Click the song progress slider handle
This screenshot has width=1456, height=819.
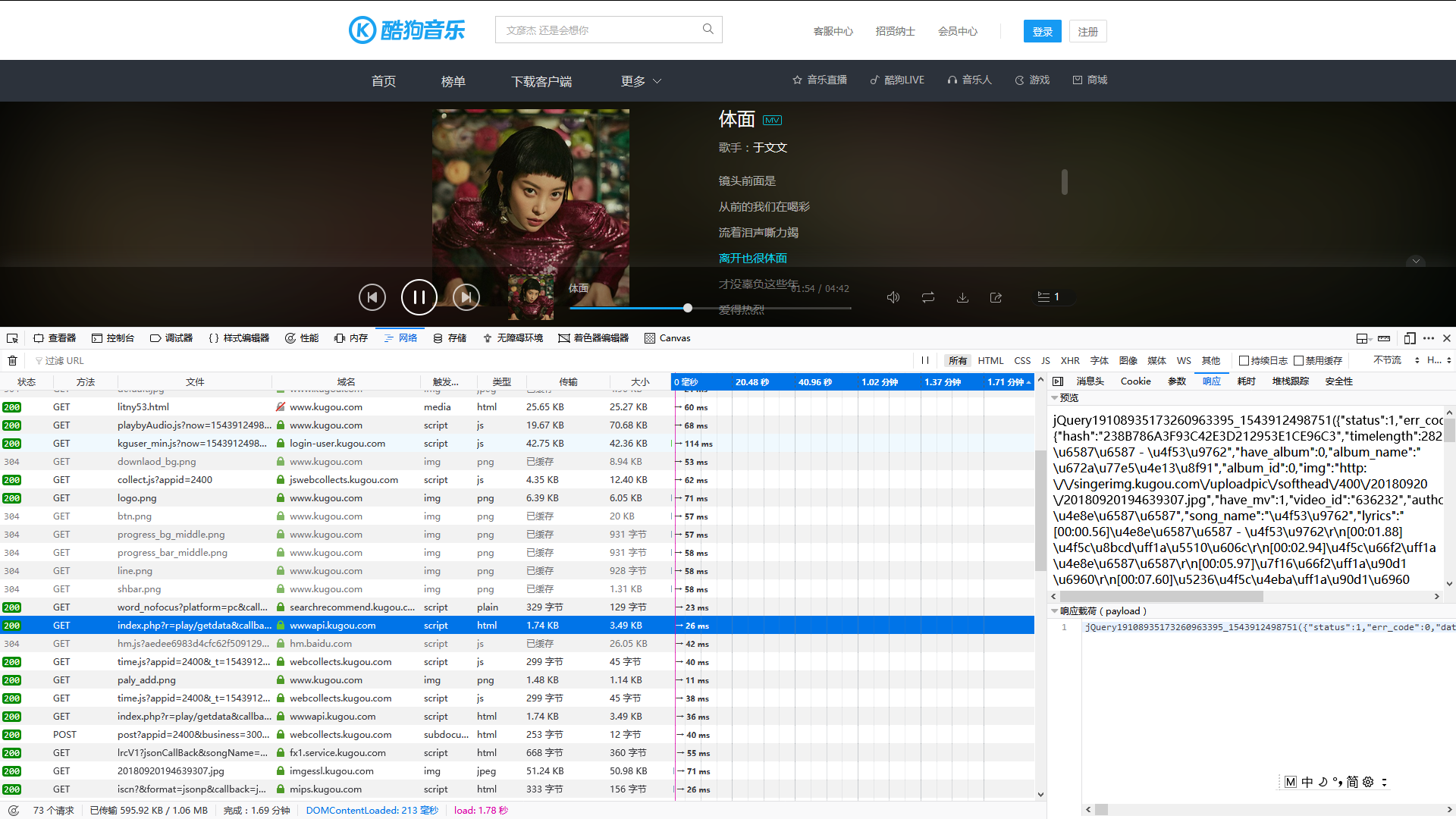[x=688, y=308]
